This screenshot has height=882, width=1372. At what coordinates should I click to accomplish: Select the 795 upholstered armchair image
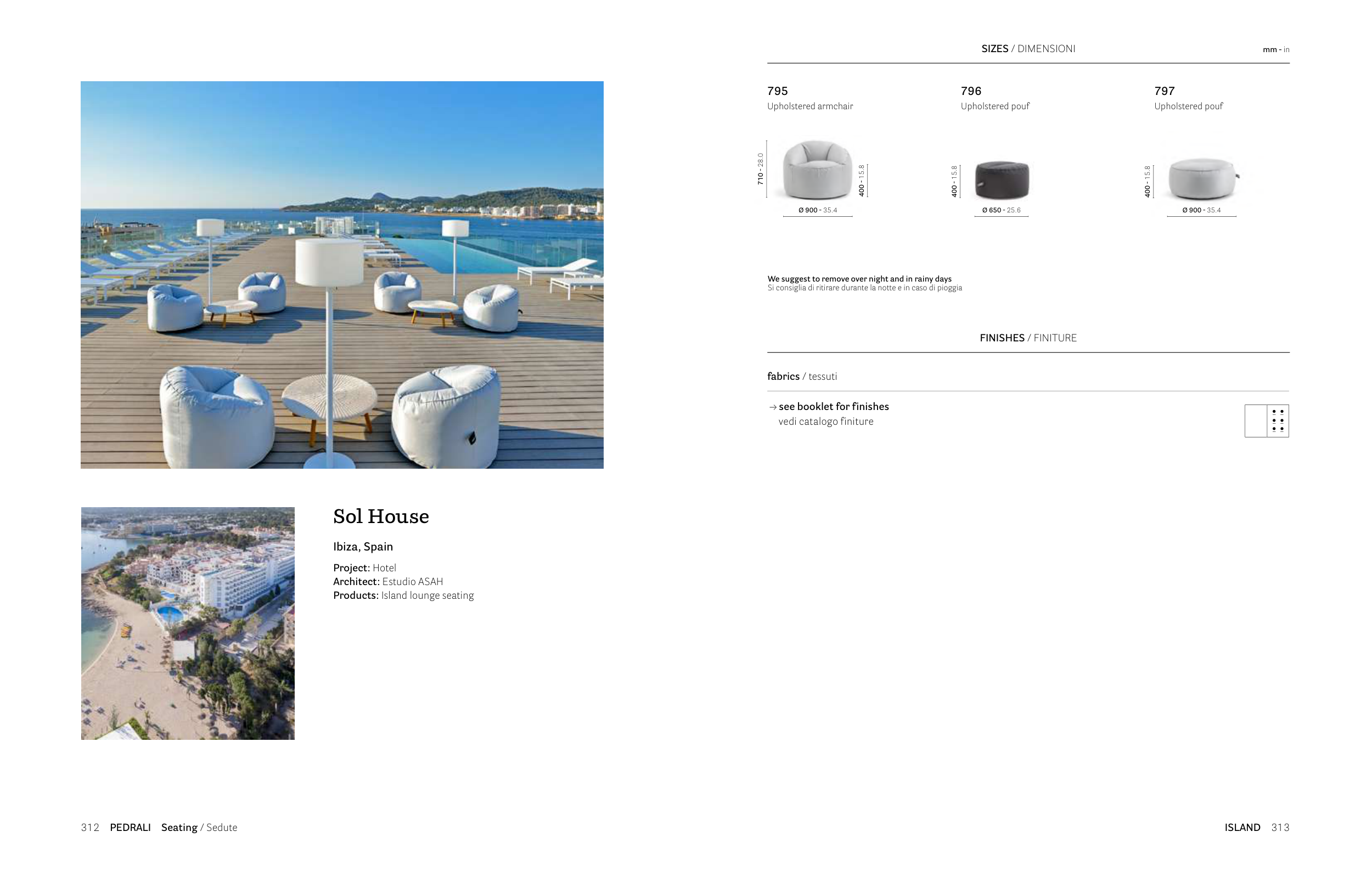(x=817, y=171)
